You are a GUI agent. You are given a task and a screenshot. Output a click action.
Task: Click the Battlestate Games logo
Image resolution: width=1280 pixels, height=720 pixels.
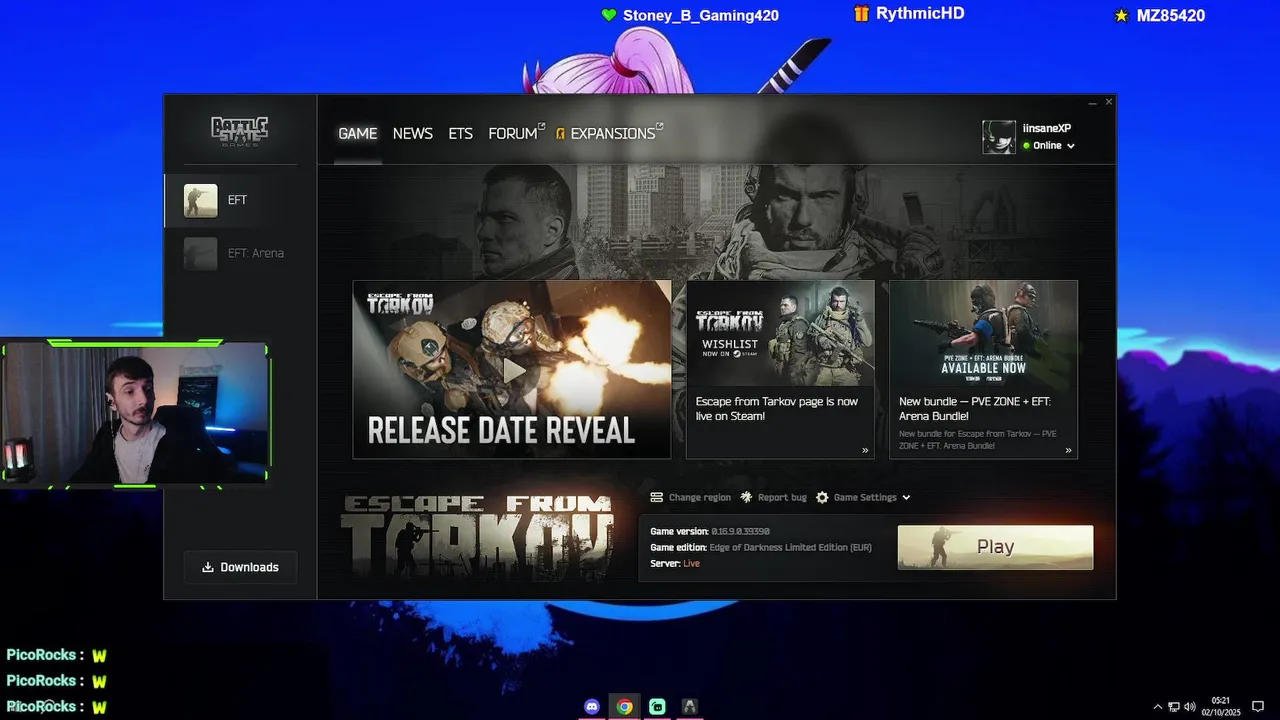point(240,130)
